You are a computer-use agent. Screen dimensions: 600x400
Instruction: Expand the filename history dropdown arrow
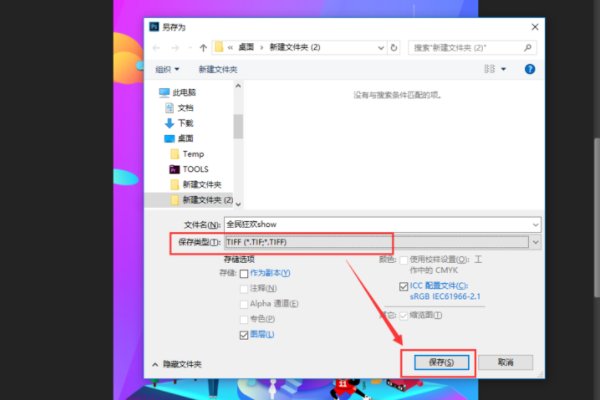535,225
